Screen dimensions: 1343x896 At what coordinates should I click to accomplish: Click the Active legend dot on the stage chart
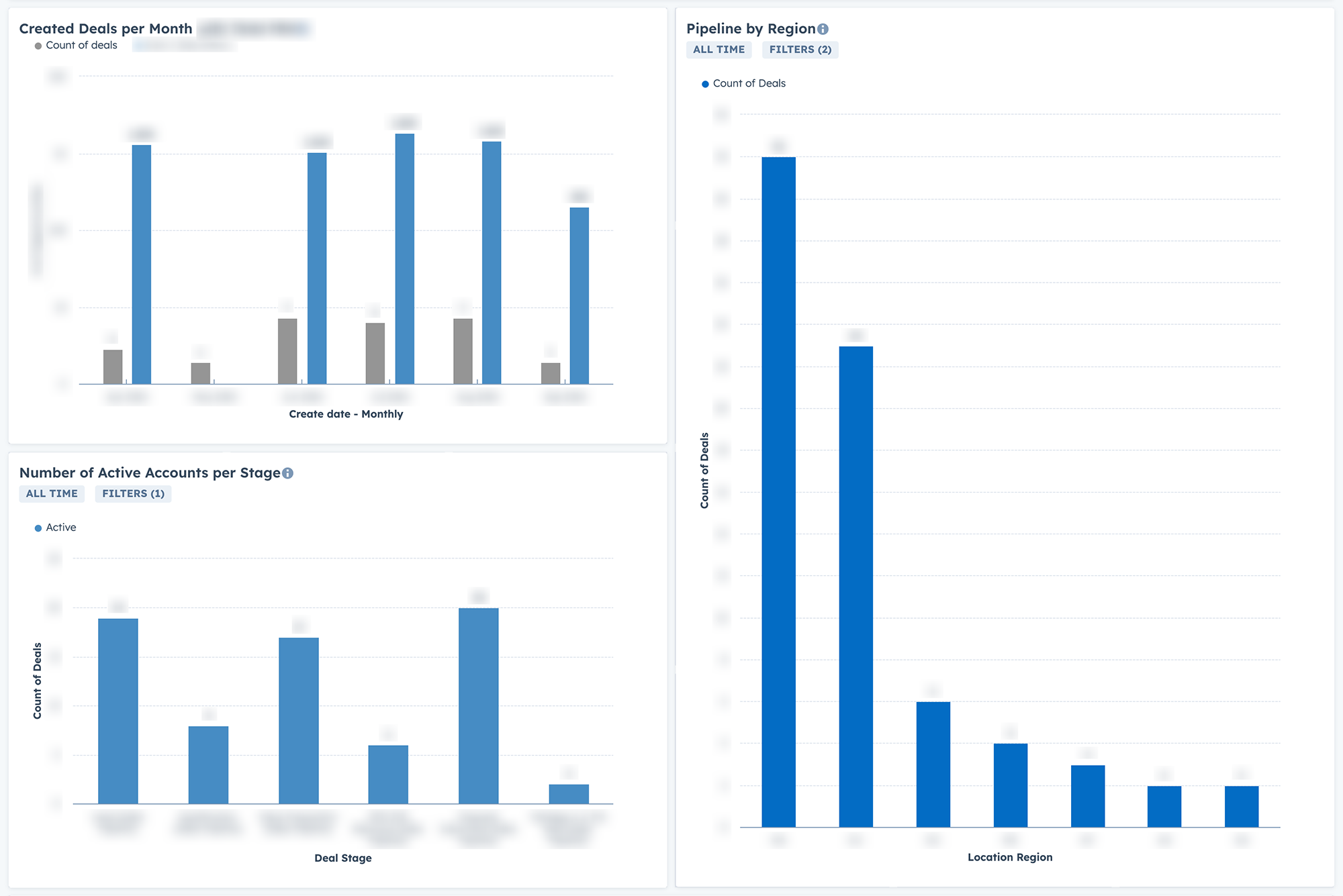(x=38, y=528)
